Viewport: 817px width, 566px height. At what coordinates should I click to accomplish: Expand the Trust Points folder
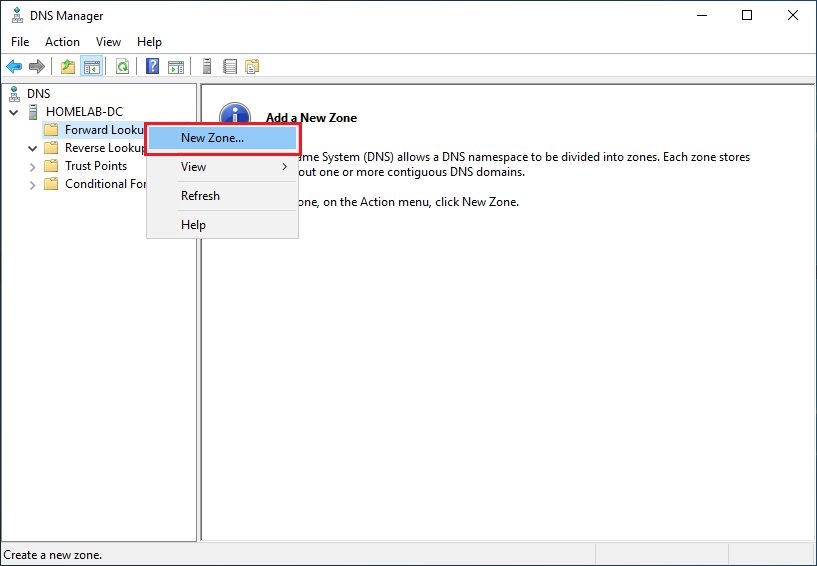(32, 166)
